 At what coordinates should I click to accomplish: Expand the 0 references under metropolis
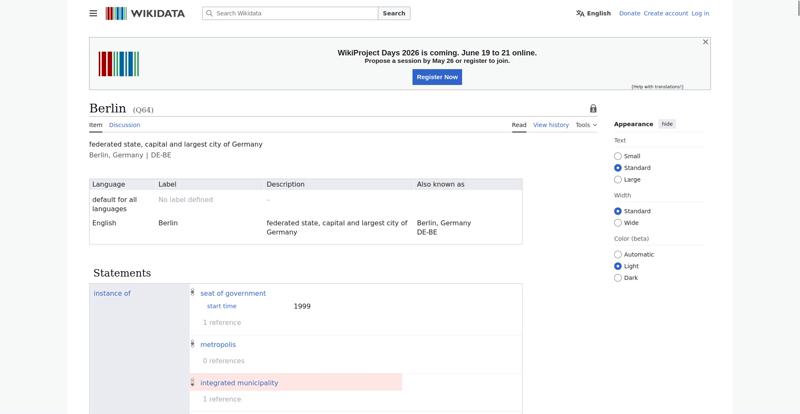tap(223, 361)
